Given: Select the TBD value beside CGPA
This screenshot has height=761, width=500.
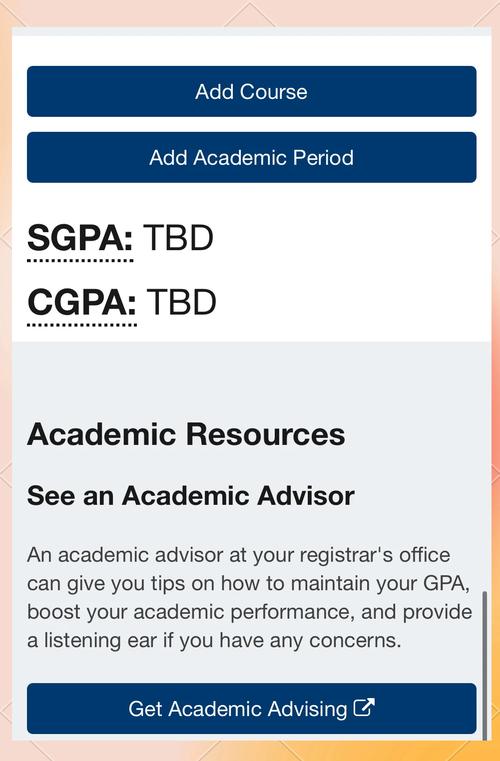Looking at the screenshot, I should coord(181,302).
